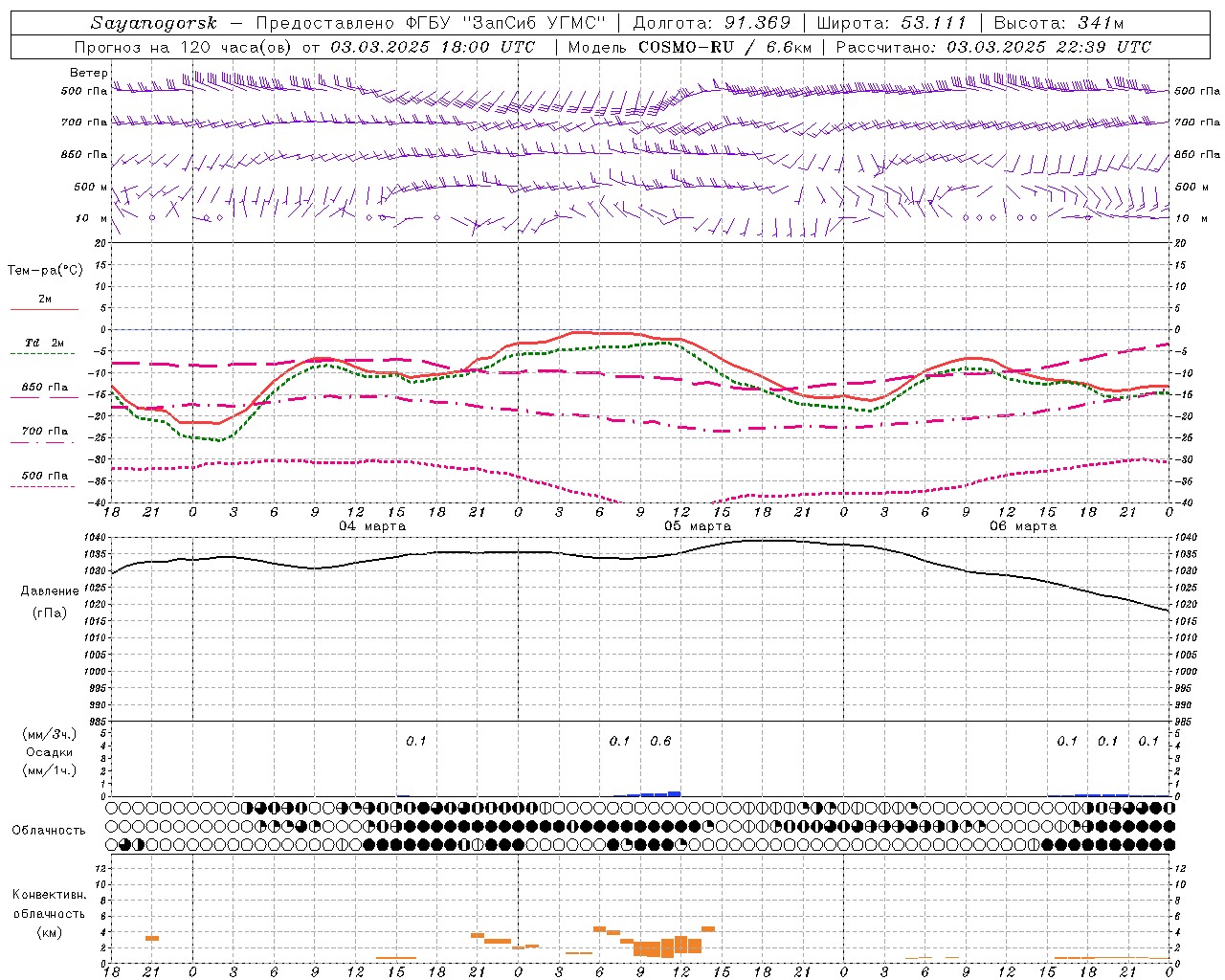
Task: Click the '(гПа)' unit under Давление
Action: click(x=50, y=613)
